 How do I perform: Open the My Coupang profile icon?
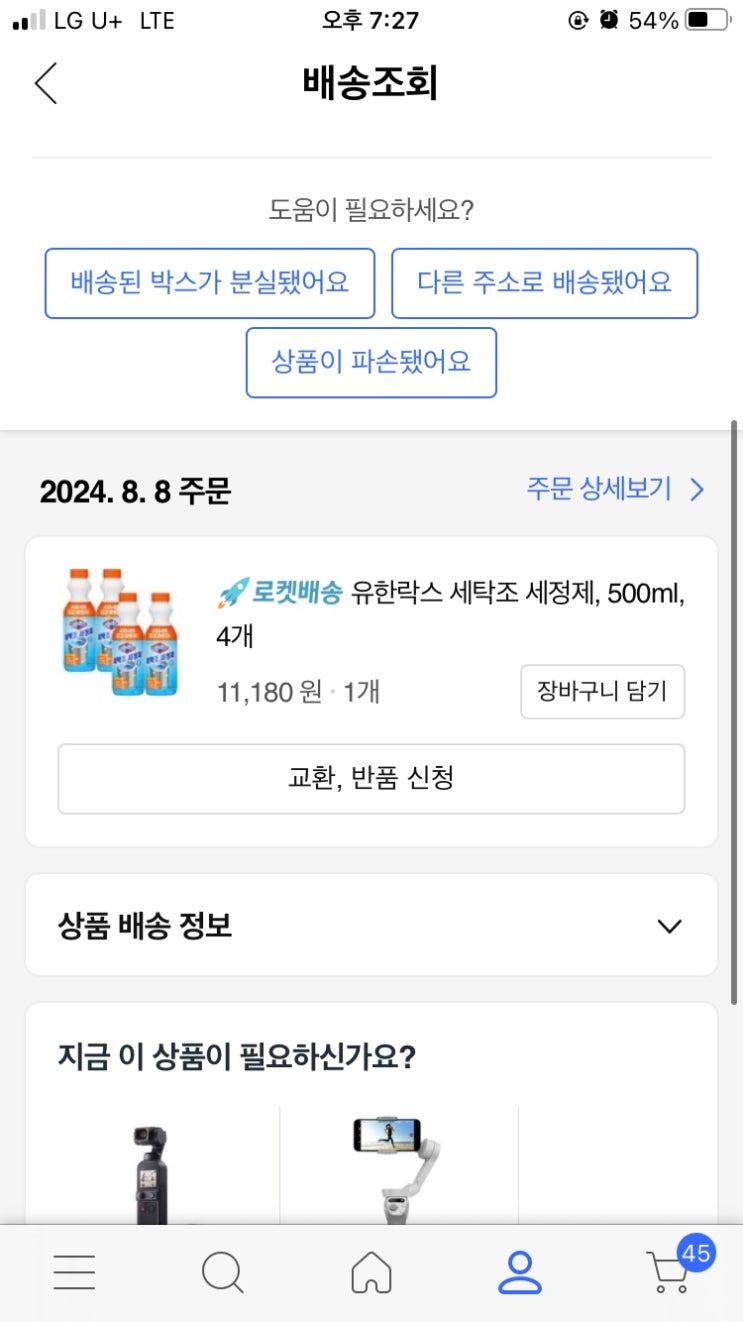[519, 1272]
